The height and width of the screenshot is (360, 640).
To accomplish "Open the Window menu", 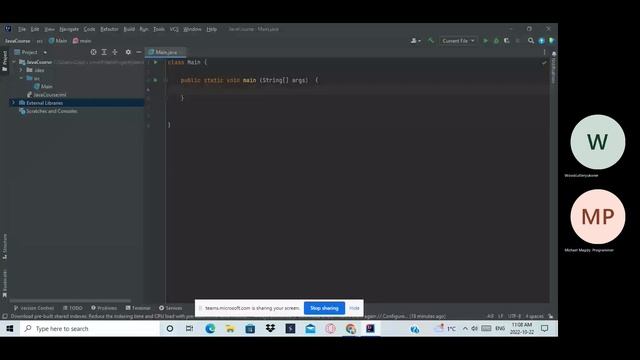I will click(192, 29).
